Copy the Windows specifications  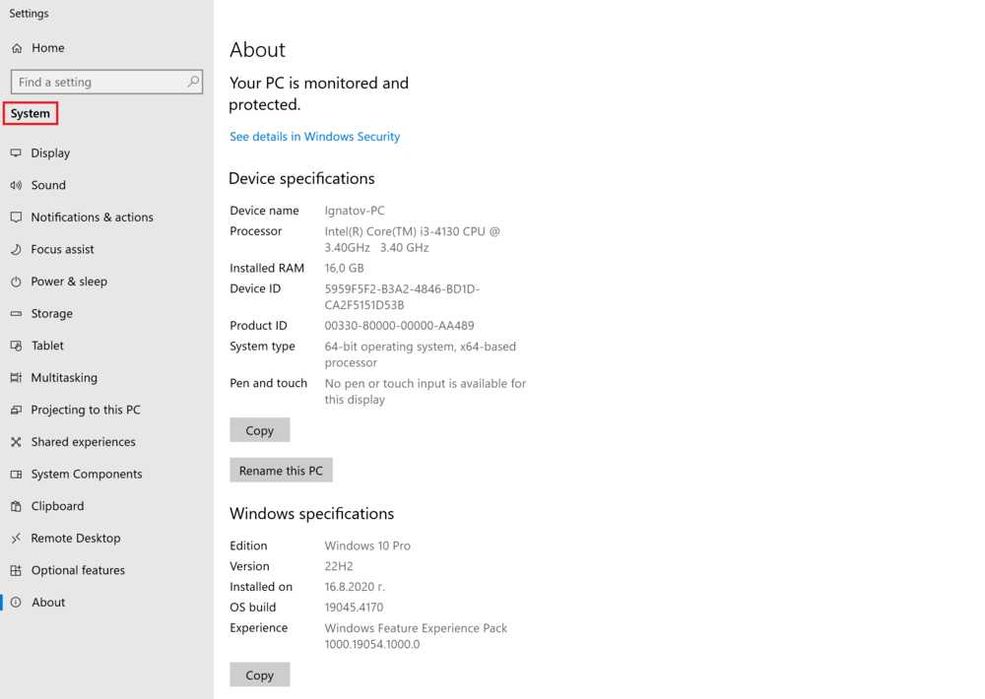[x=259, y=675]
